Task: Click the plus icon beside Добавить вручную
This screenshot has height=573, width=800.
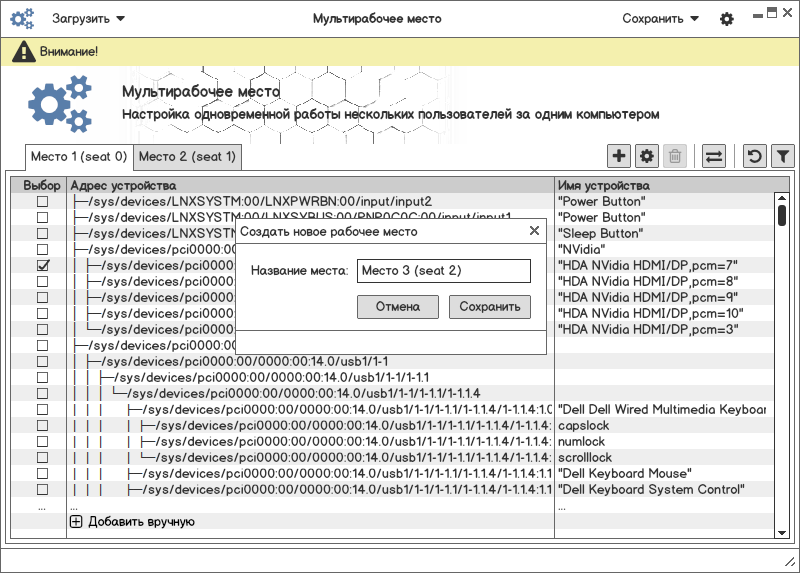Action: pos(76,521)
